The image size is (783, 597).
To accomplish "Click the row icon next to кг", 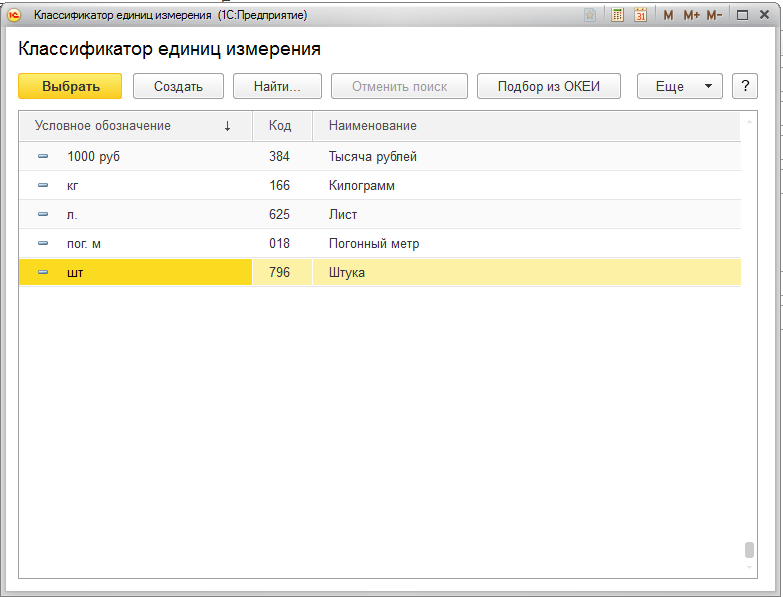I will coord(43,186).
